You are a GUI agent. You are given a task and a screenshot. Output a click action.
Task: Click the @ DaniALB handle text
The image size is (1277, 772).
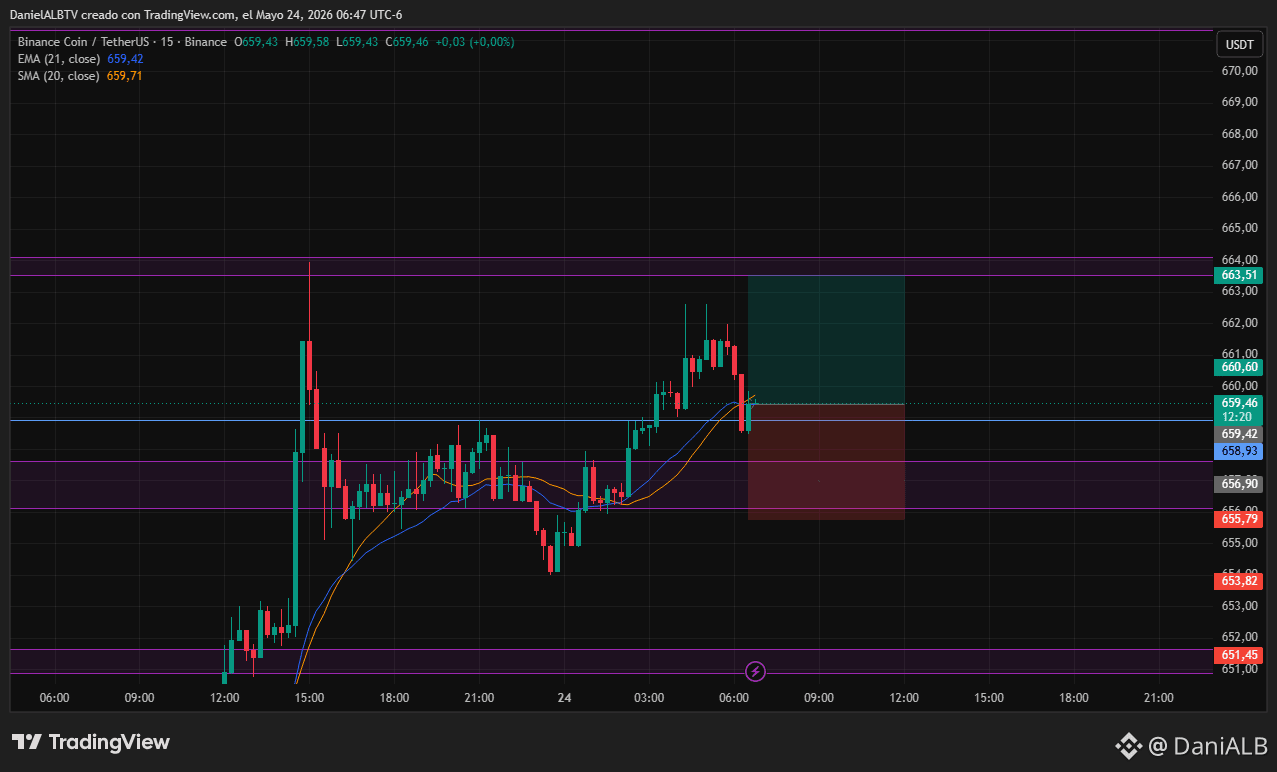pyautogui.click(x=1208, y=745)
